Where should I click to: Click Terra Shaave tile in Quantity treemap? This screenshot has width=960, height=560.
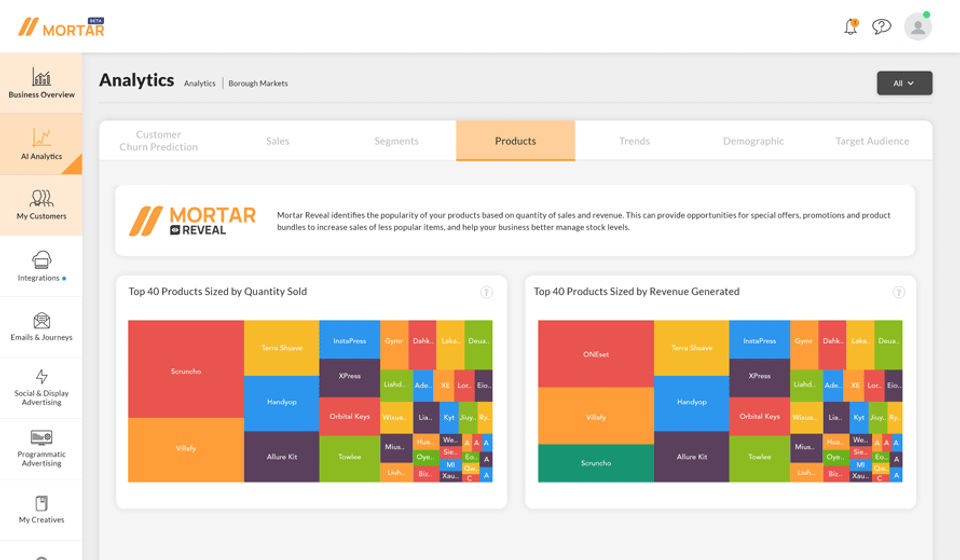(282, 348)
